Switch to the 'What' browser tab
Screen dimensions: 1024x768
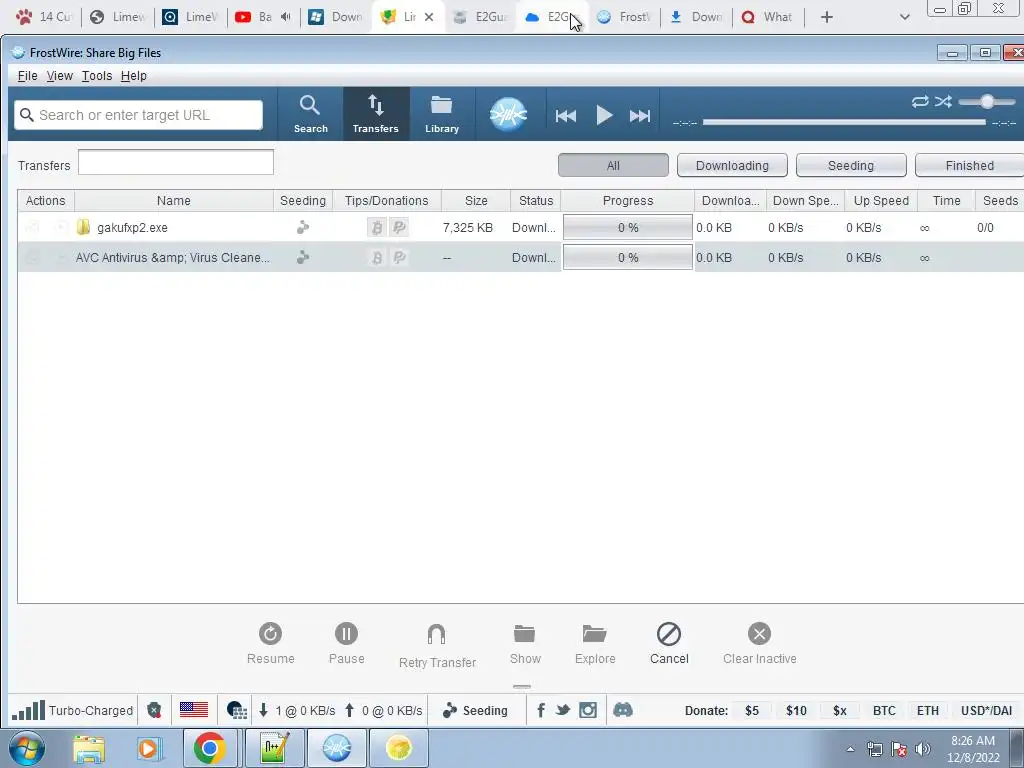pos(768,17)
